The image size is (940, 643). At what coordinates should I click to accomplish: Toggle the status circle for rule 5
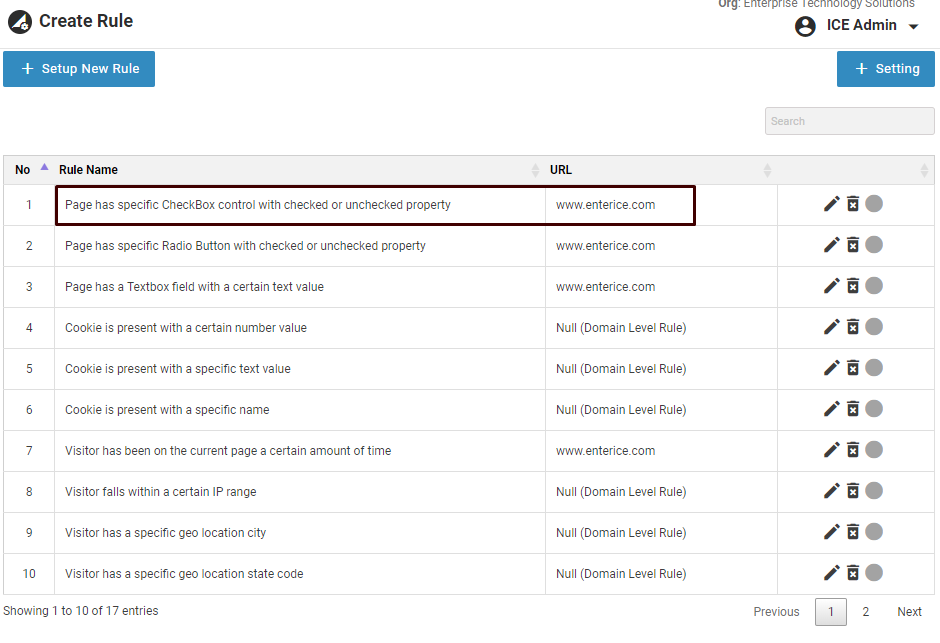coord(874,368)
